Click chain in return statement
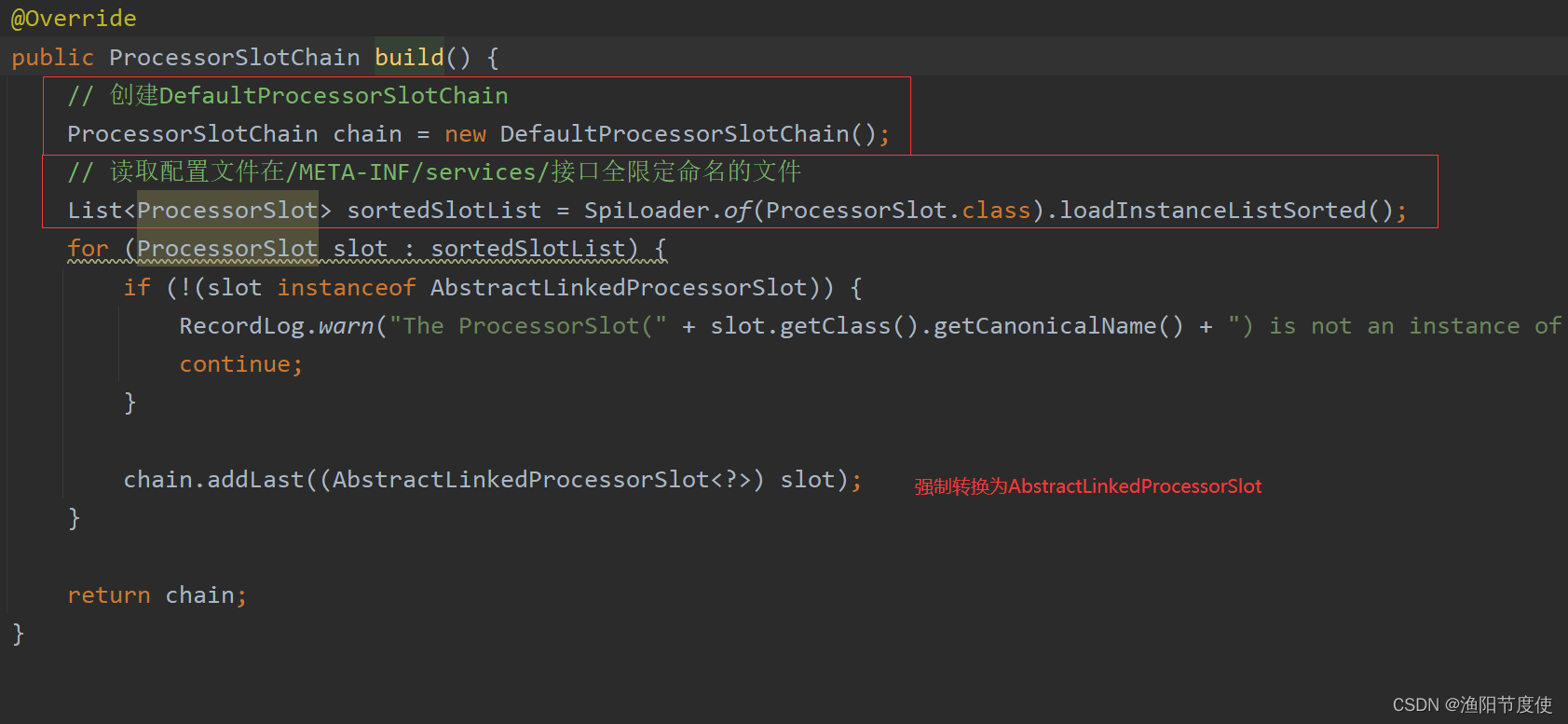1568x724 pixels. [200, 595]
